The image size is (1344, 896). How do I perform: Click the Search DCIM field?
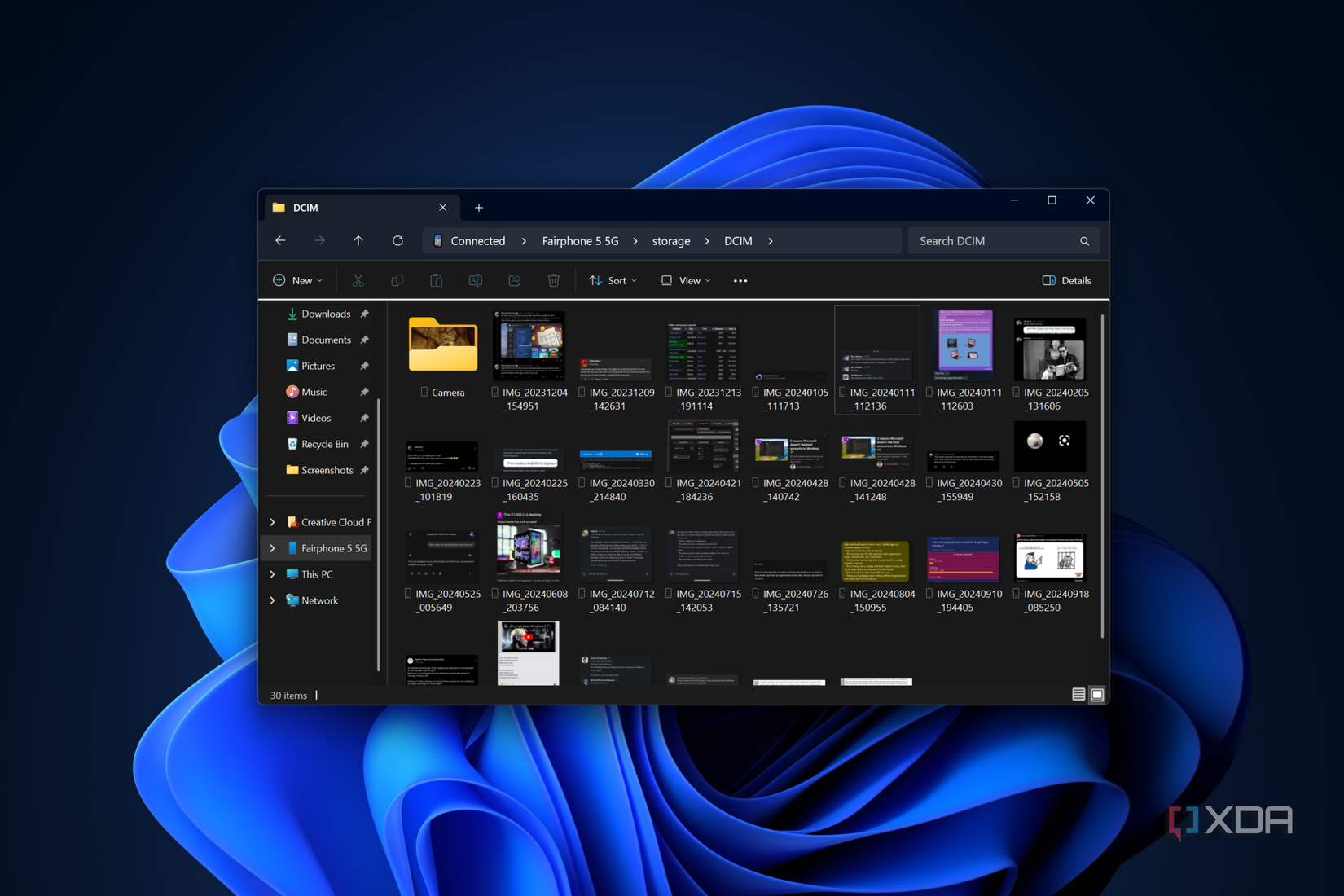point(1004,241)
